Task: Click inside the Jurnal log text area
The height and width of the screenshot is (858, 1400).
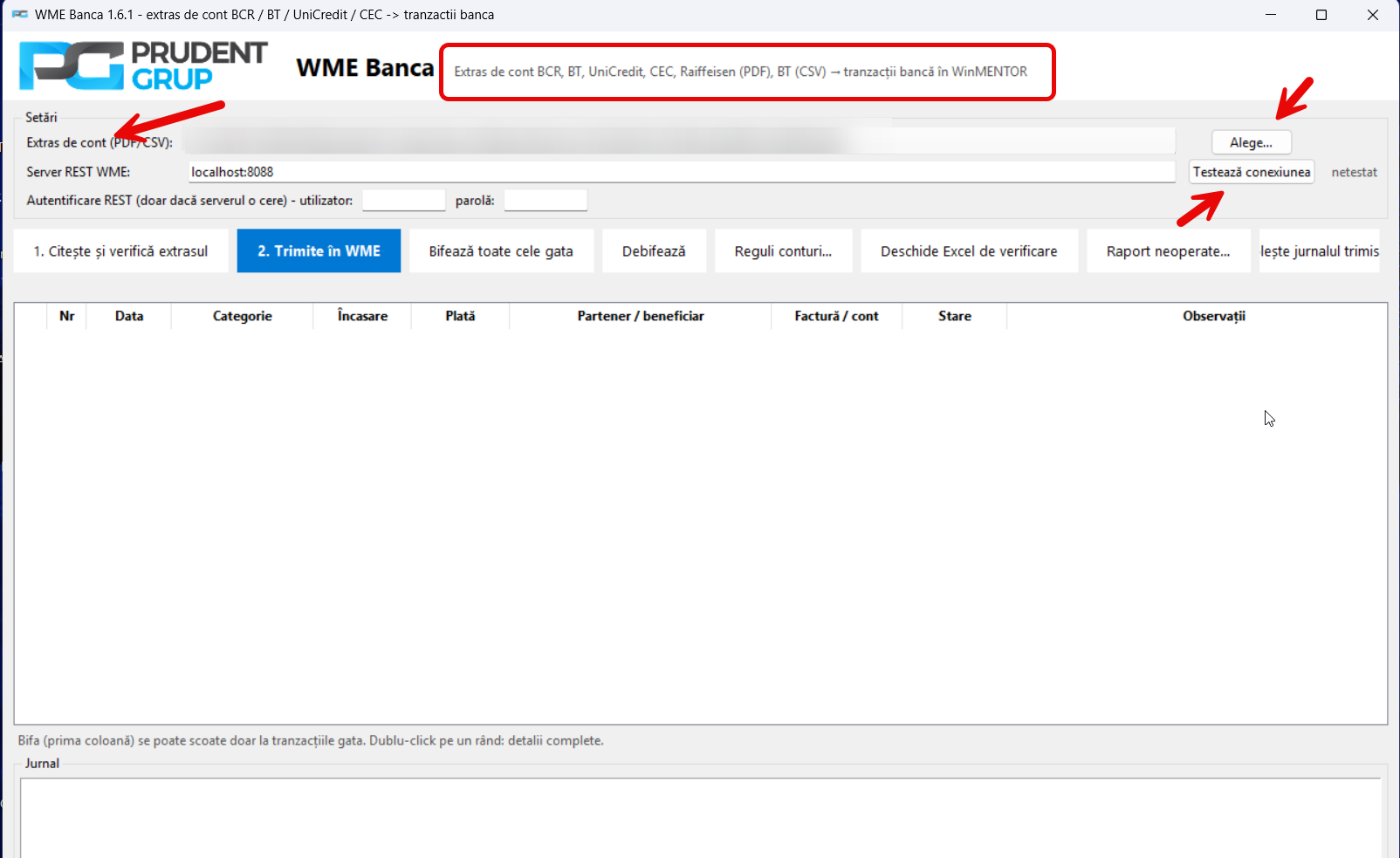Action: click(700, 818)
